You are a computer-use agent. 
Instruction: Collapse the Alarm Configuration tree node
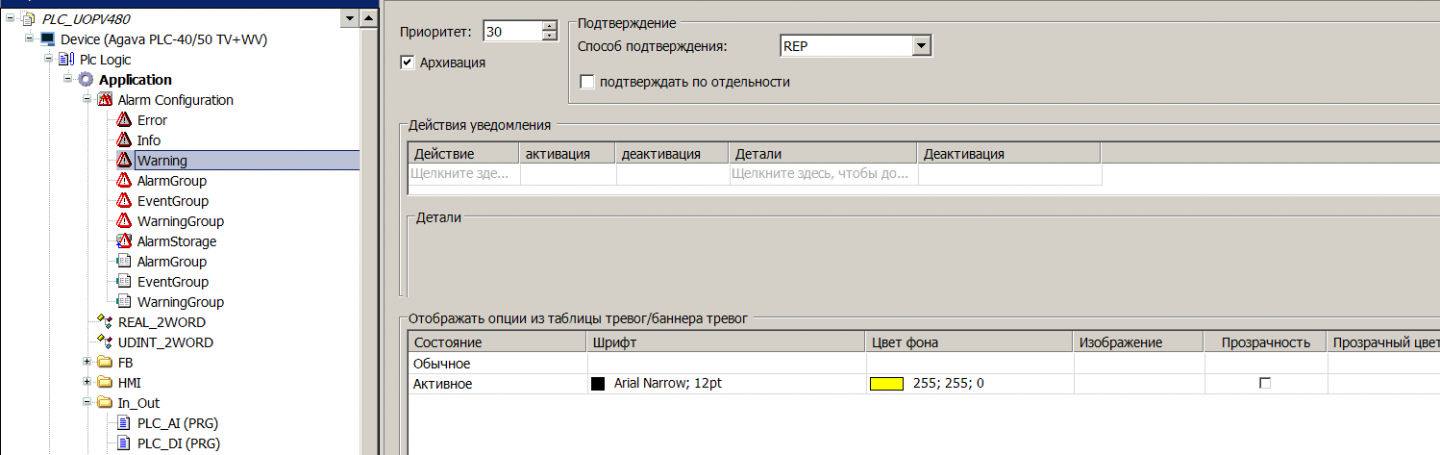click(x=87, y=100)
